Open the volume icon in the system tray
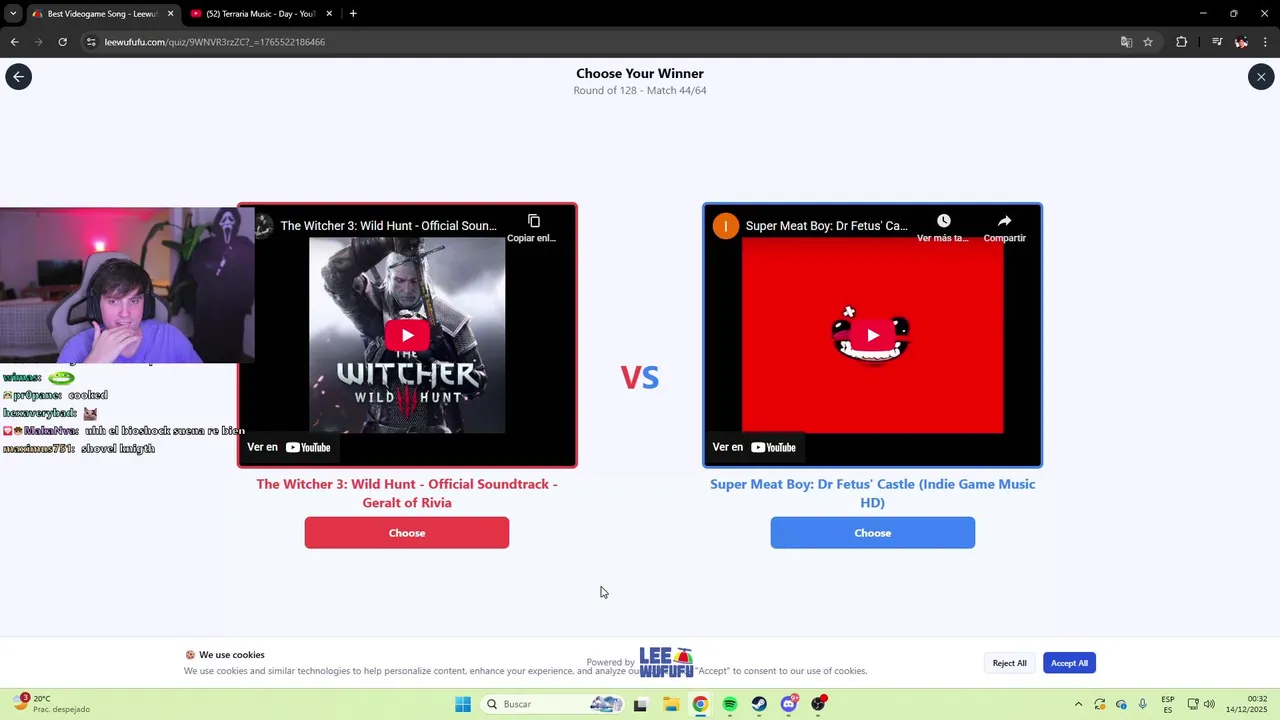The image size is (1280, 720). 1209,704
